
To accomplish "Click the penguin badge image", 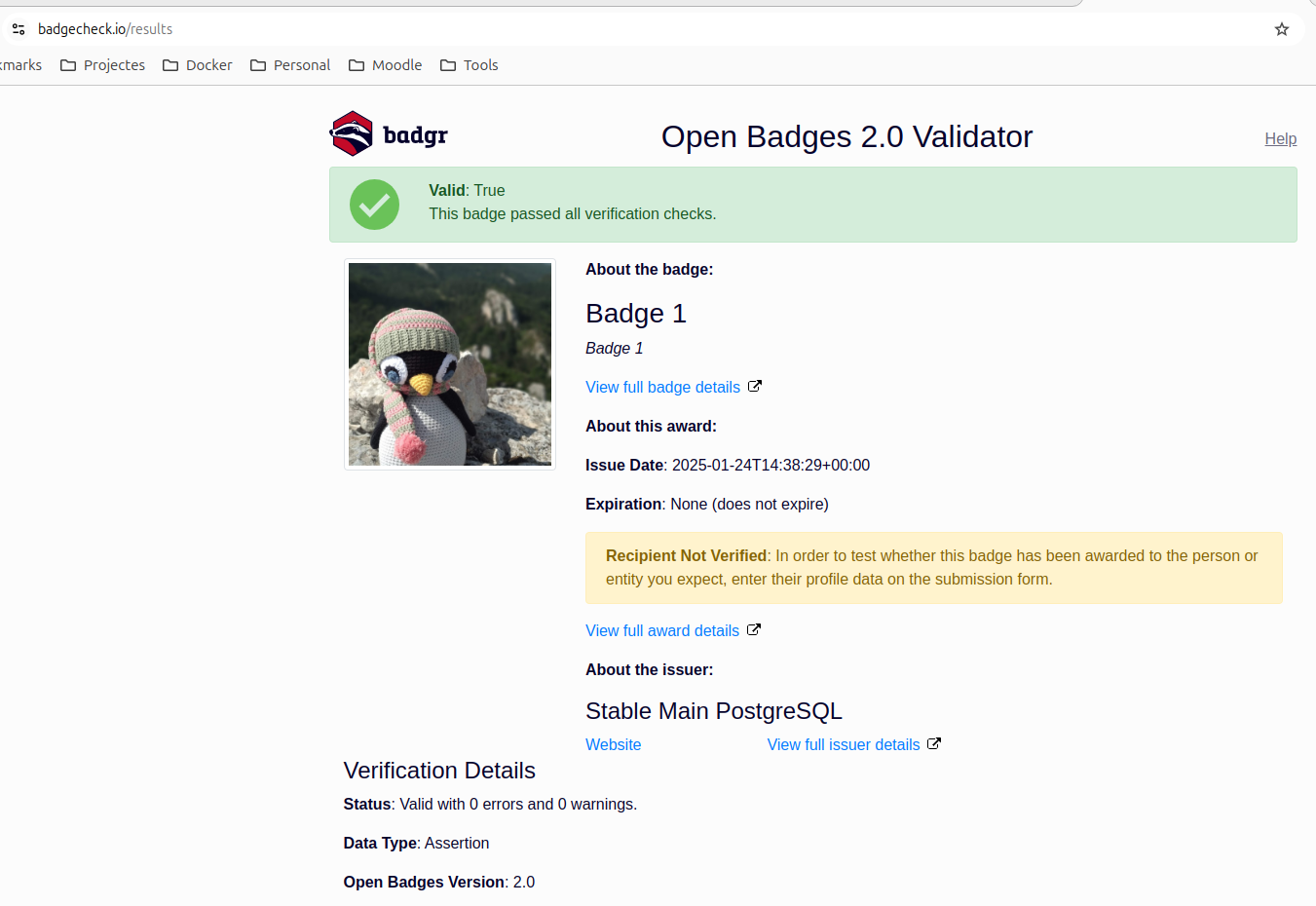I will pyautogui.click(x=450, y=364).
